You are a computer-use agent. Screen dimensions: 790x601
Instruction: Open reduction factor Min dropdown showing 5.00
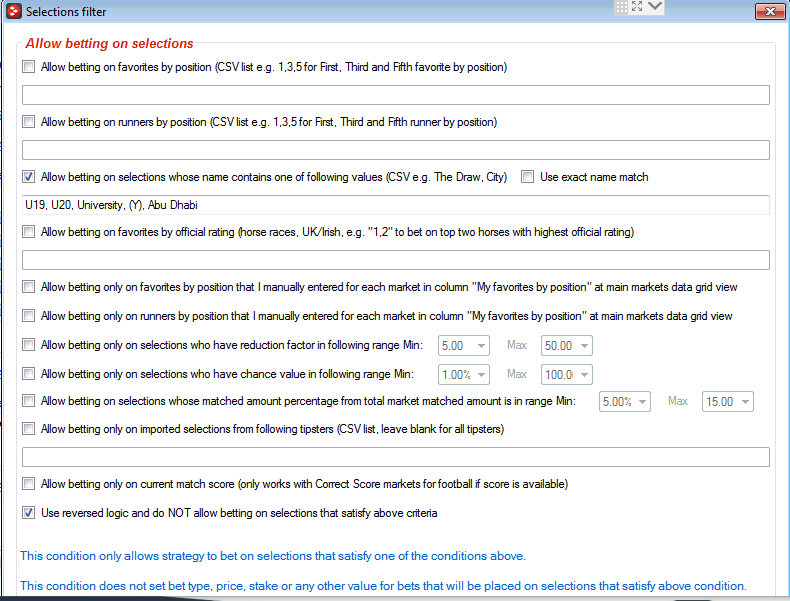(x=464, y=346)
